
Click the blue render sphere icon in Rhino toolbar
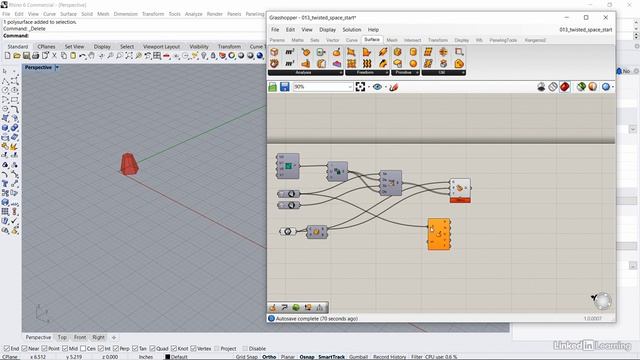[260, 56]
